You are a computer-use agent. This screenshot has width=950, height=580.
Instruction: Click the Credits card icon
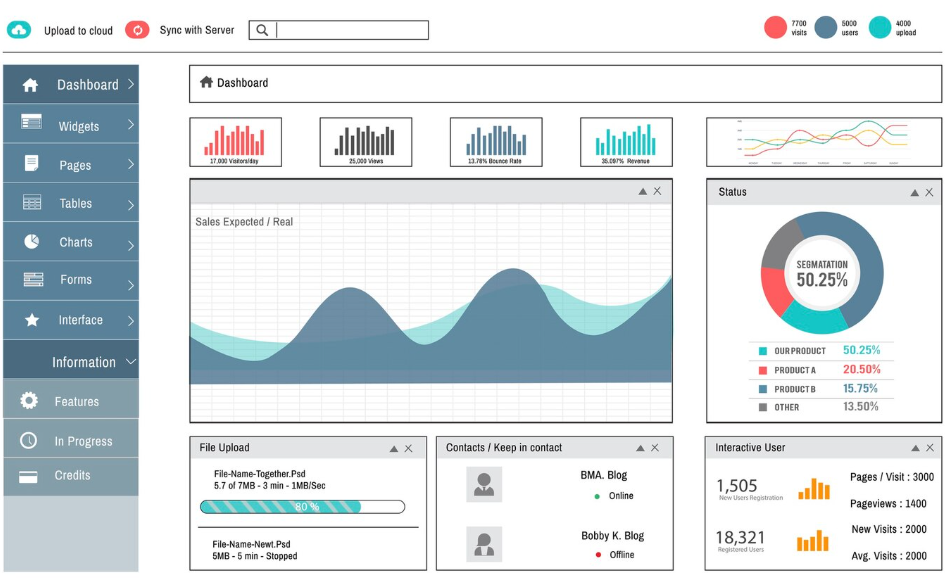pos(28,477)
